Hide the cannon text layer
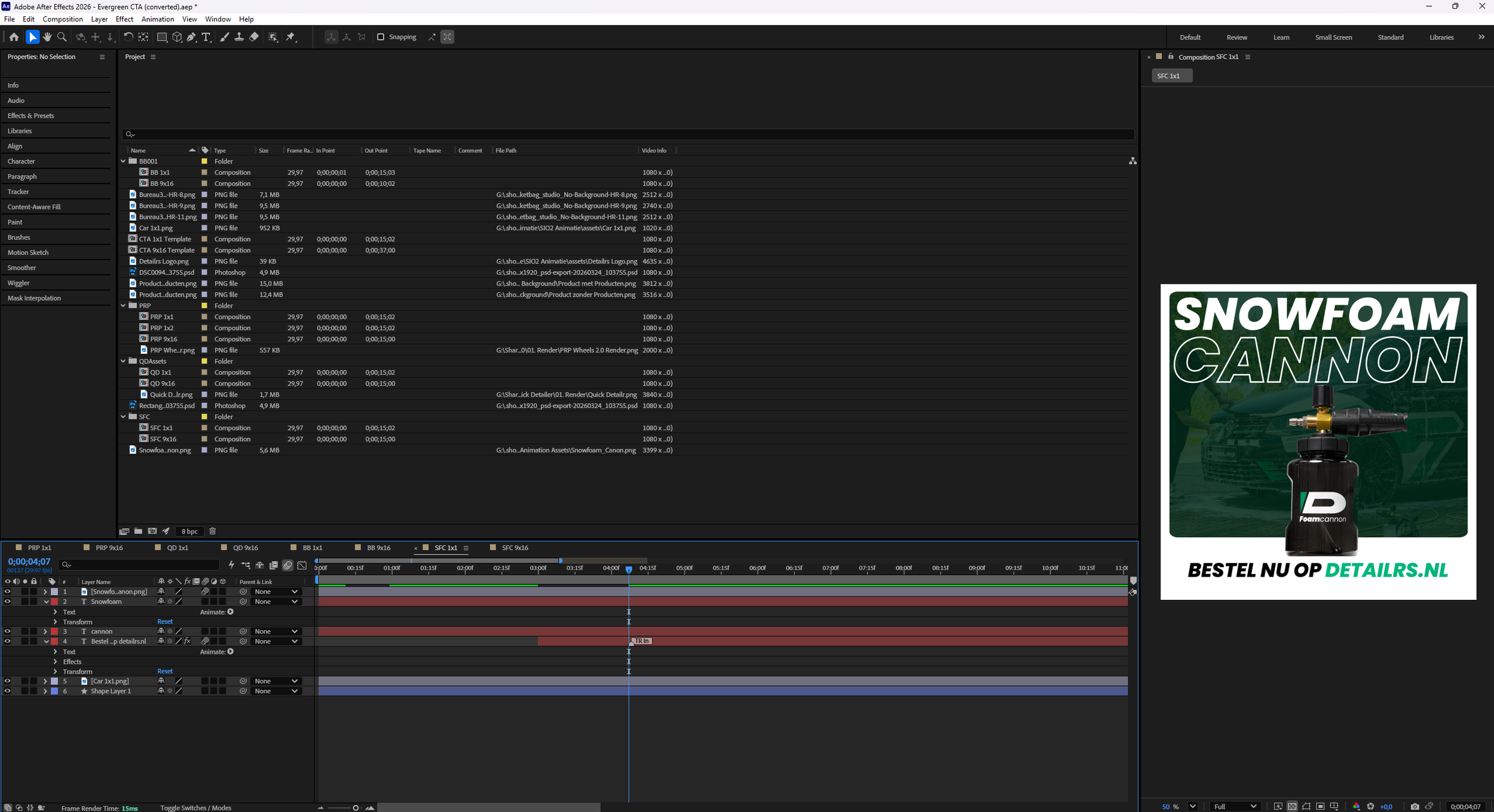 coord(7,632)
